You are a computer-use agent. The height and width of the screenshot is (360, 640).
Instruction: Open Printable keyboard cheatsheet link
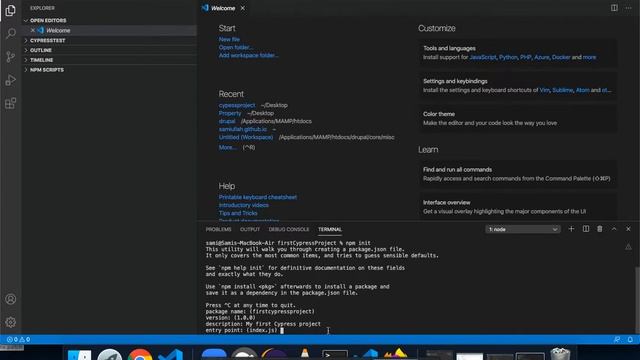(258, 197)
